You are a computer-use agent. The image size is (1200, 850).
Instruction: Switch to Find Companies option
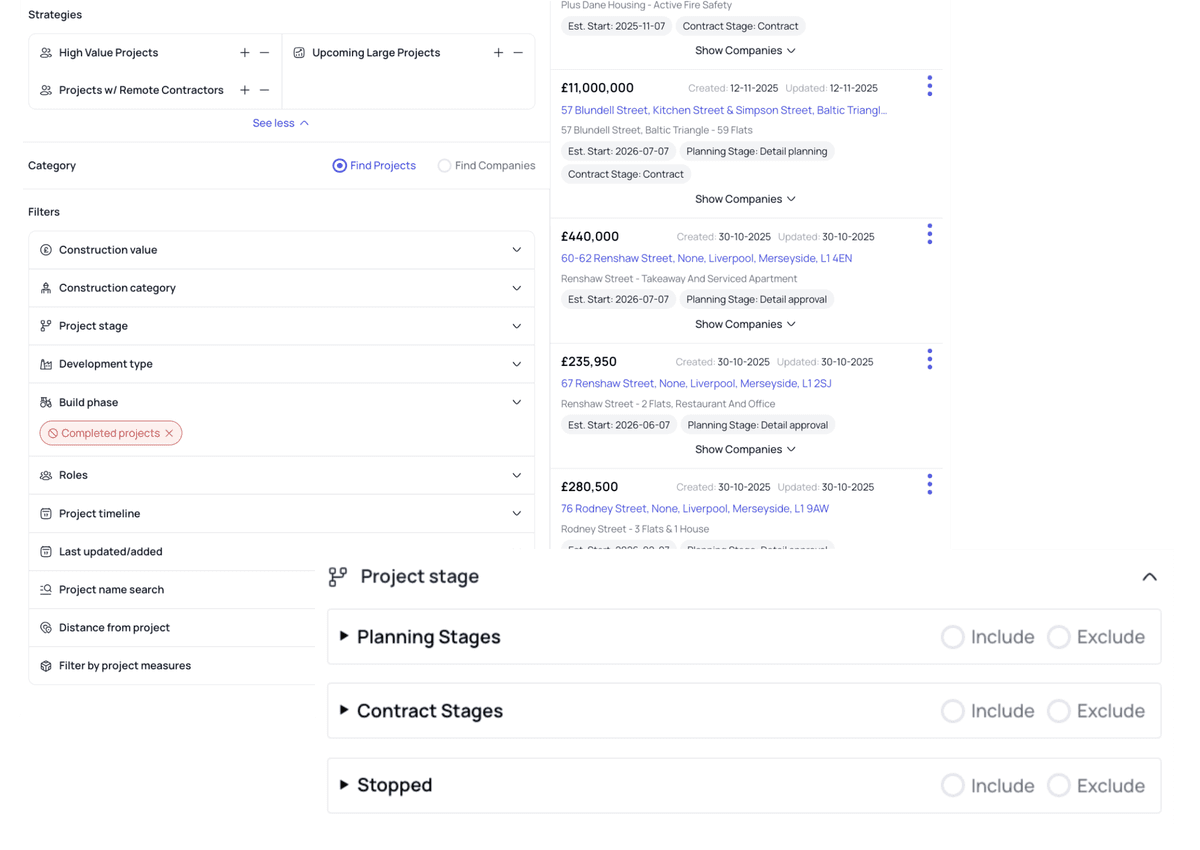coord(444,165)
